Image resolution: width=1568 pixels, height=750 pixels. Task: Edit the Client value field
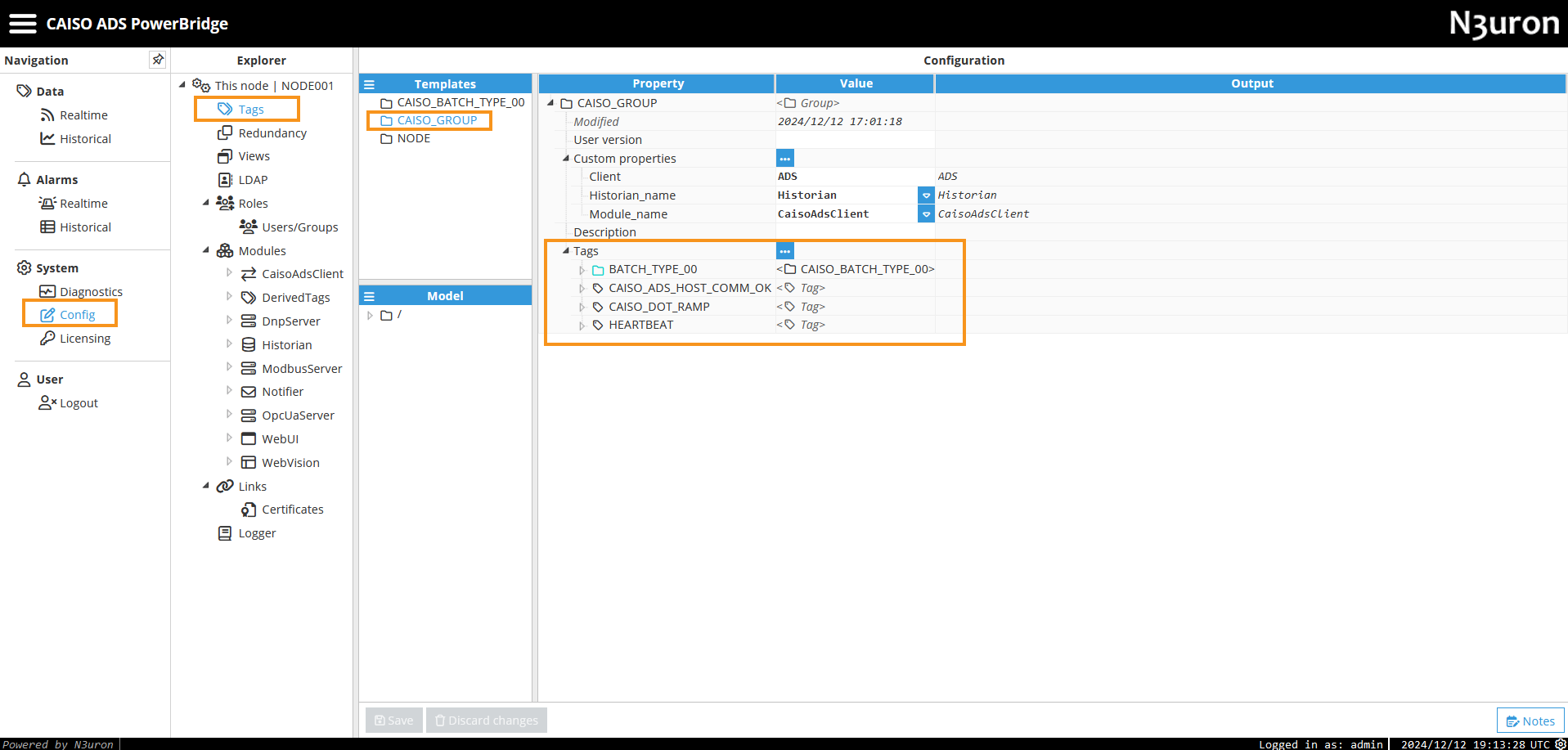click(x=855, y=177)
